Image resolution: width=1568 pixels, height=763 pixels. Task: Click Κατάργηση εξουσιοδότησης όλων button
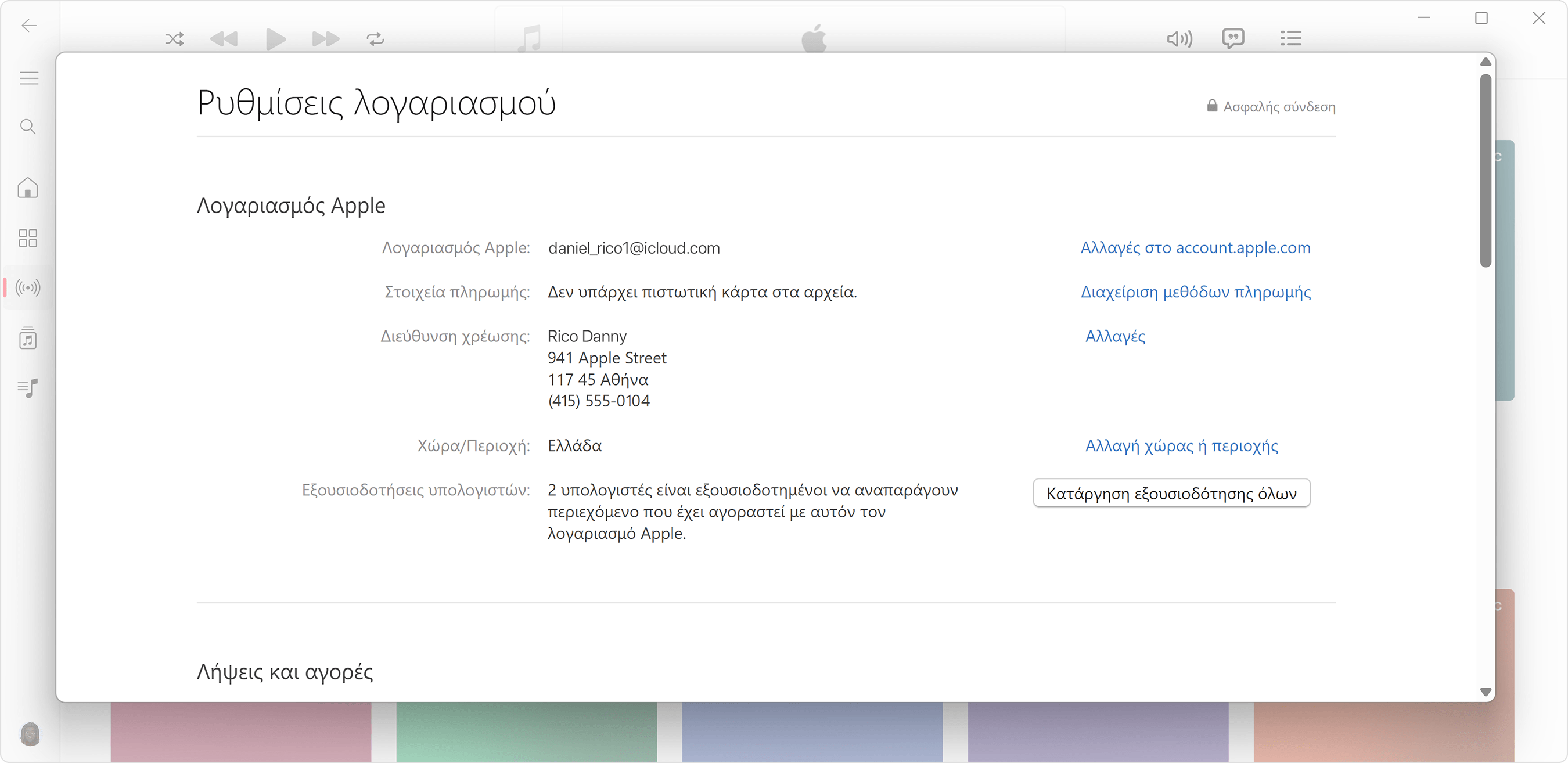(1172, 494)
